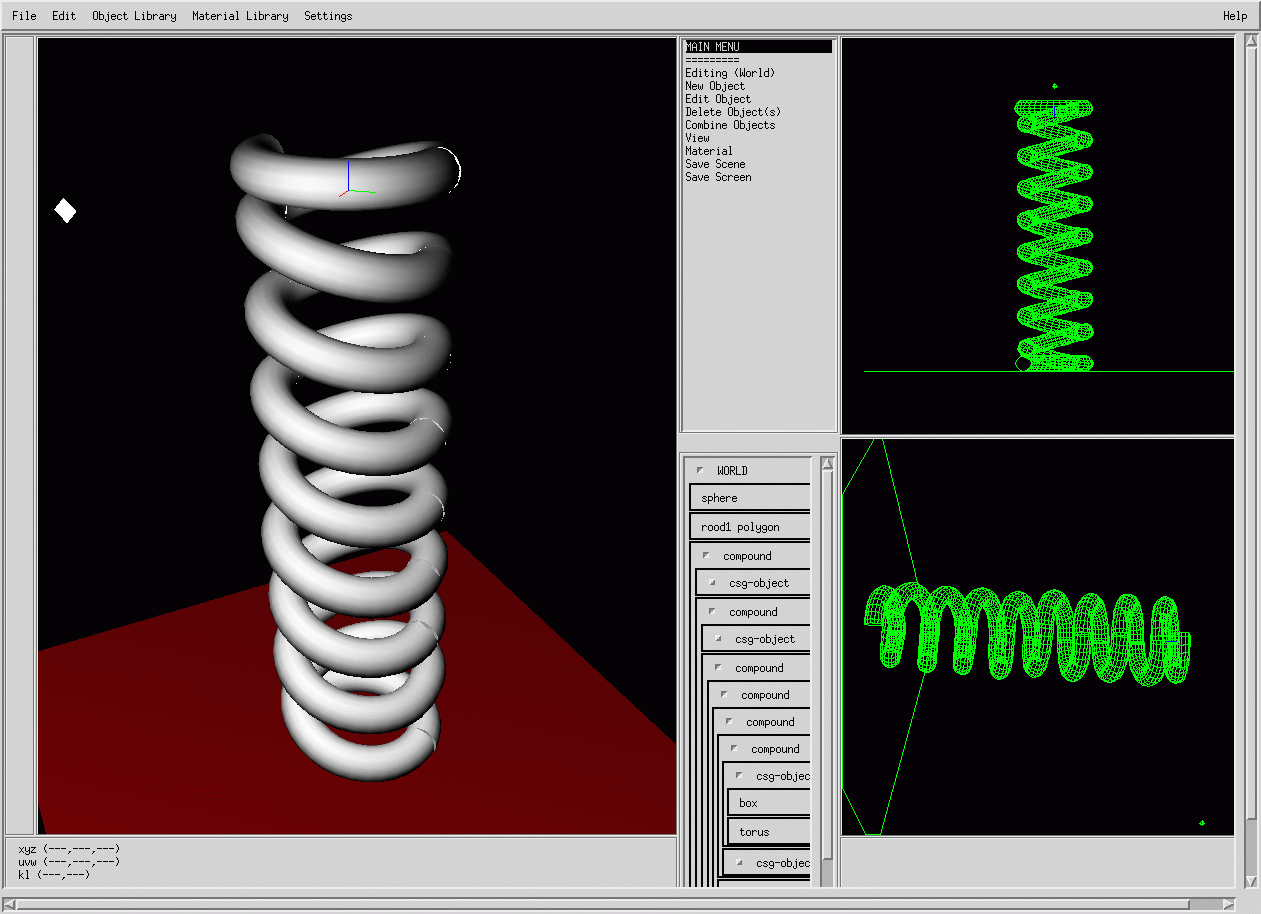This screenshot has height=914, width=1261.
Task: Click the left arrow of bottom horizontal scrollbar
Action: coord(10,905)
